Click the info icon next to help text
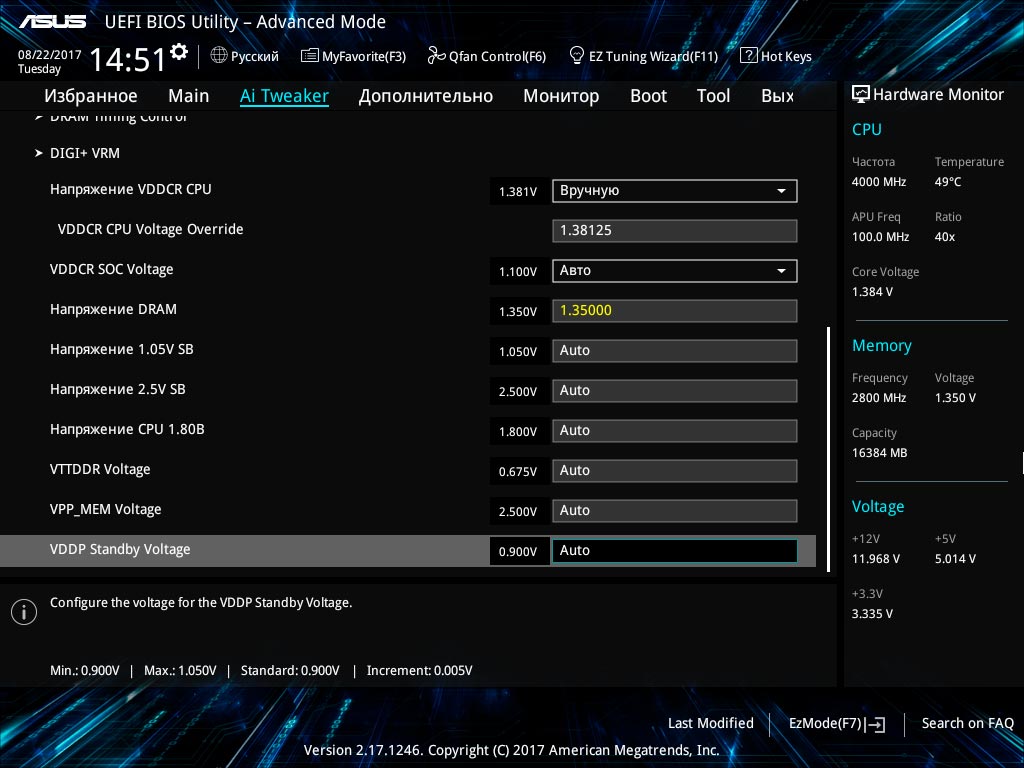1024x768 pixels. pos(24,612)
